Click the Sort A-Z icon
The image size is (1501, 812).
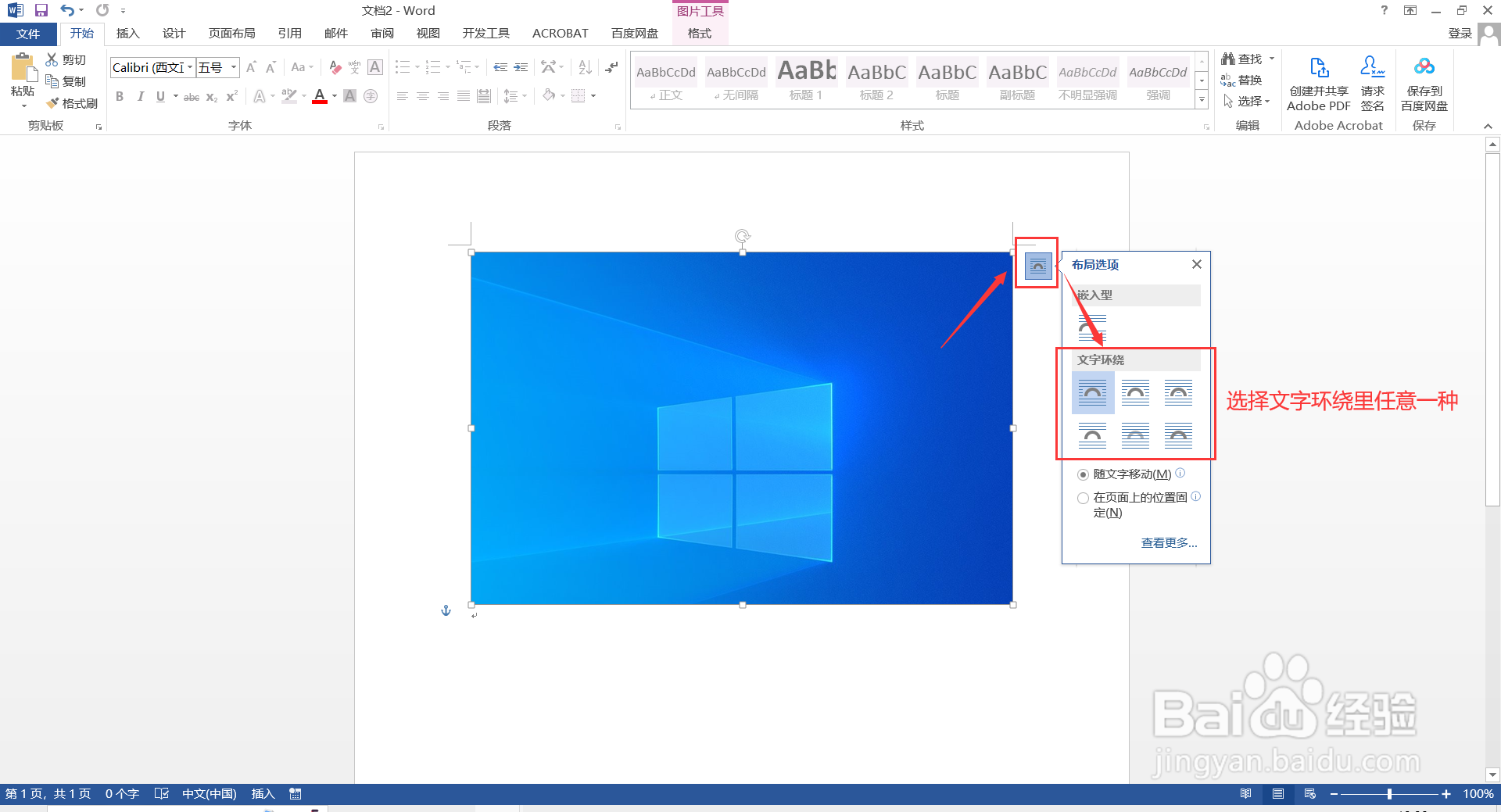pos(585,67)
